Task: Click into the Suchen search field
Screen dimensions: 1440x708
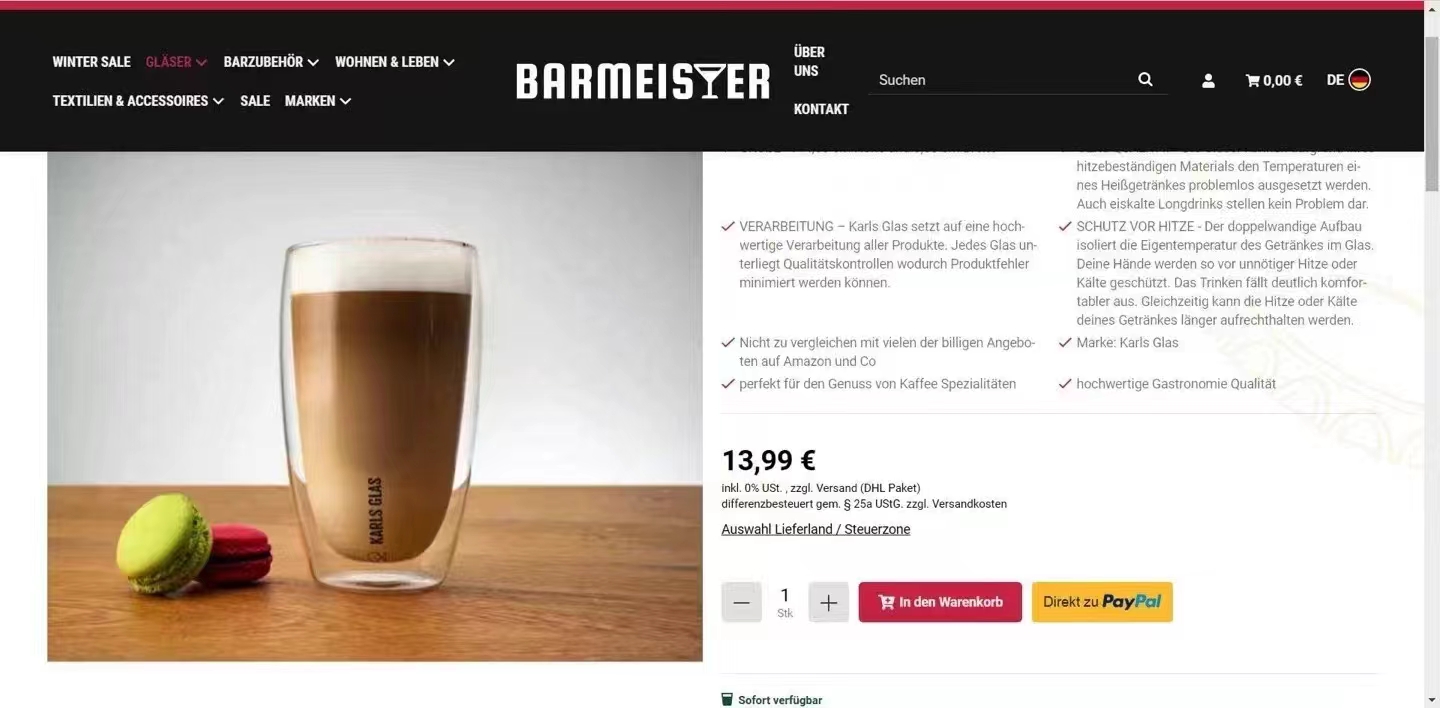Action: [1003, 80]
